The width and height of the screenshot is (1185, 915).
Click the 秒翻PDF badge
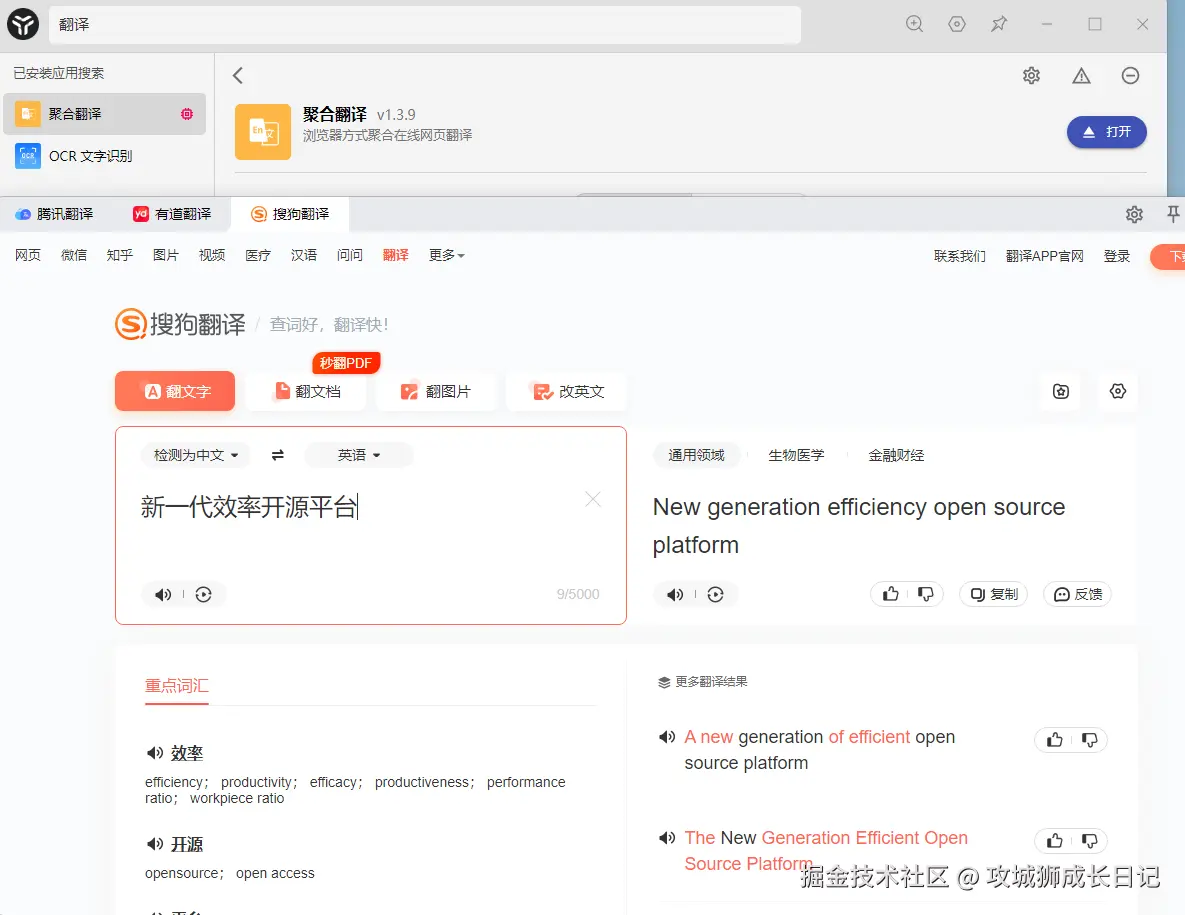click(x=346, y=363)
